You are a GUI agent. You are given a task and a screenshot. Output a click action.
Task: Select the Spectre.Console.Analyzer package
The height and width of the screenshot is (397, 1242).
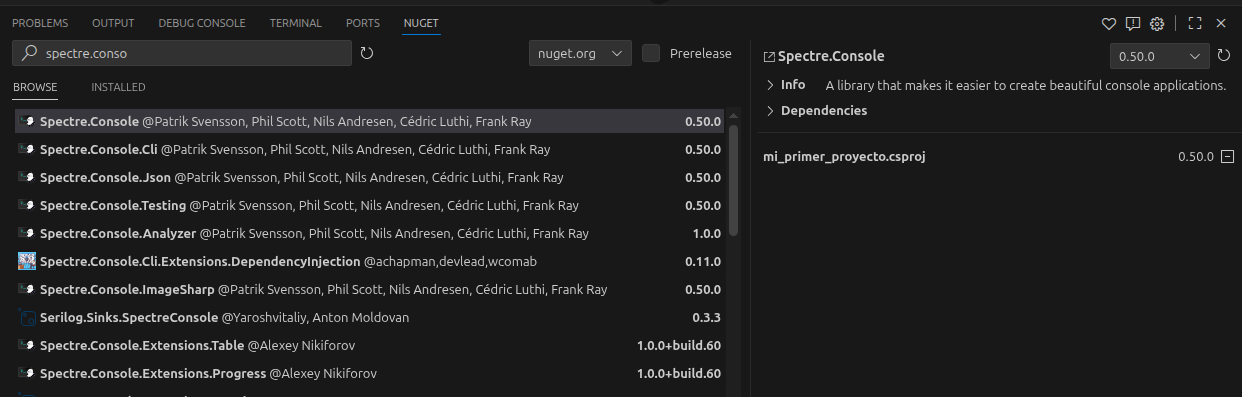370,234
